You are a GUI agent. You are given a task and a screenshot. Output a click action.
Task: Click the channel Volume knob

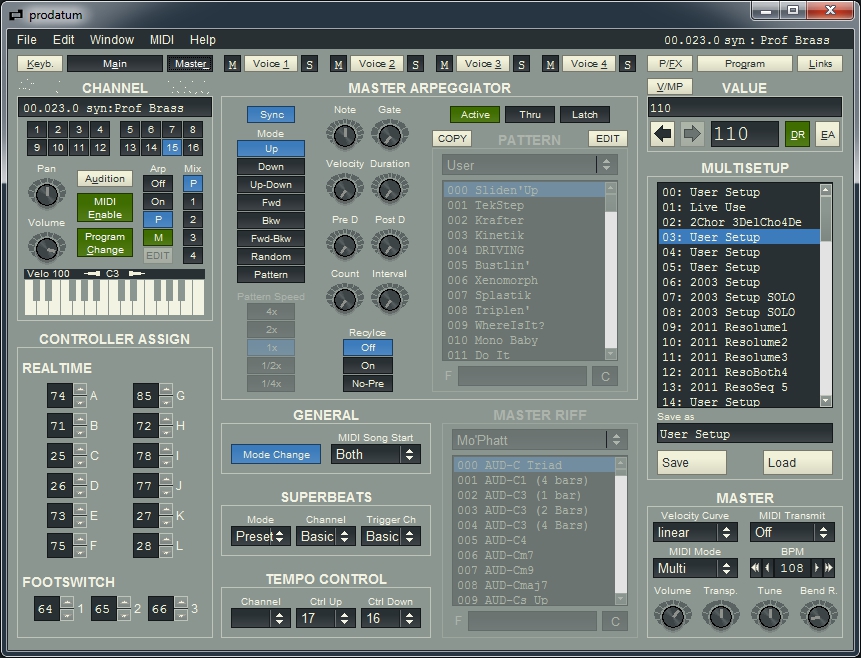pos(47,247)
